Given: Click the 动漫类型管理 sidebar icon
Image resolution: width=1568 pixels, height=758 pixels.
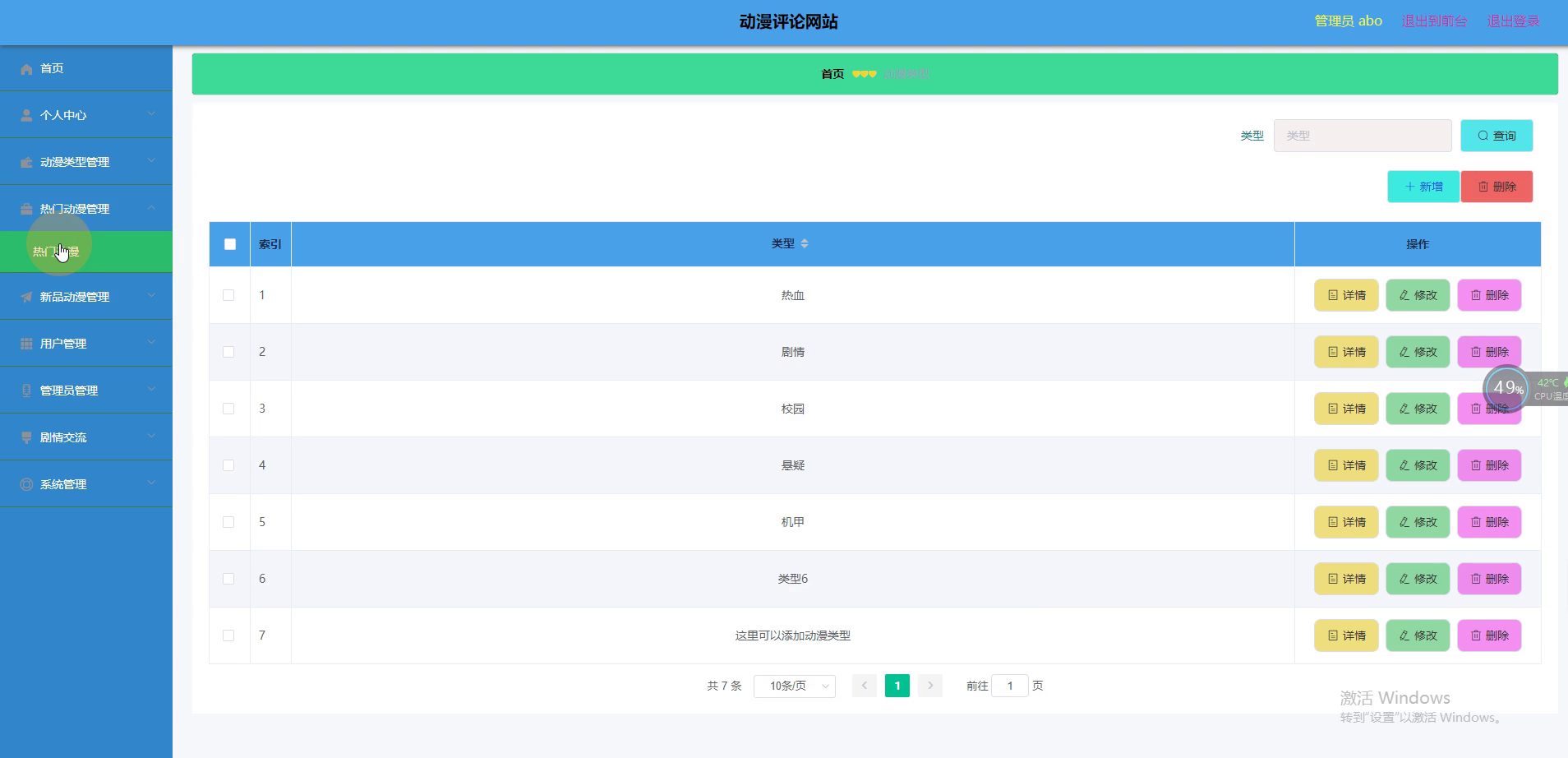Looking at the screenshot, I should tap(26, 163).
